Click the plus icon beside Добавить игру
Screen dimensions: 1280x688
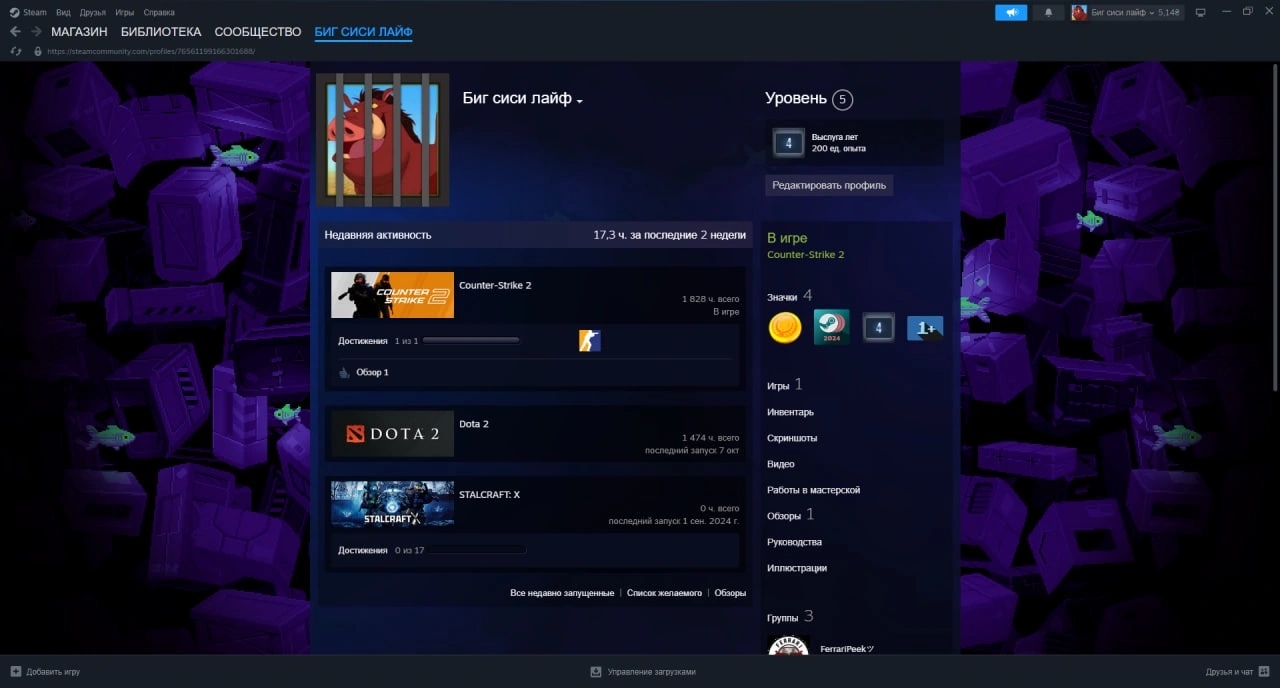(15, 671)
